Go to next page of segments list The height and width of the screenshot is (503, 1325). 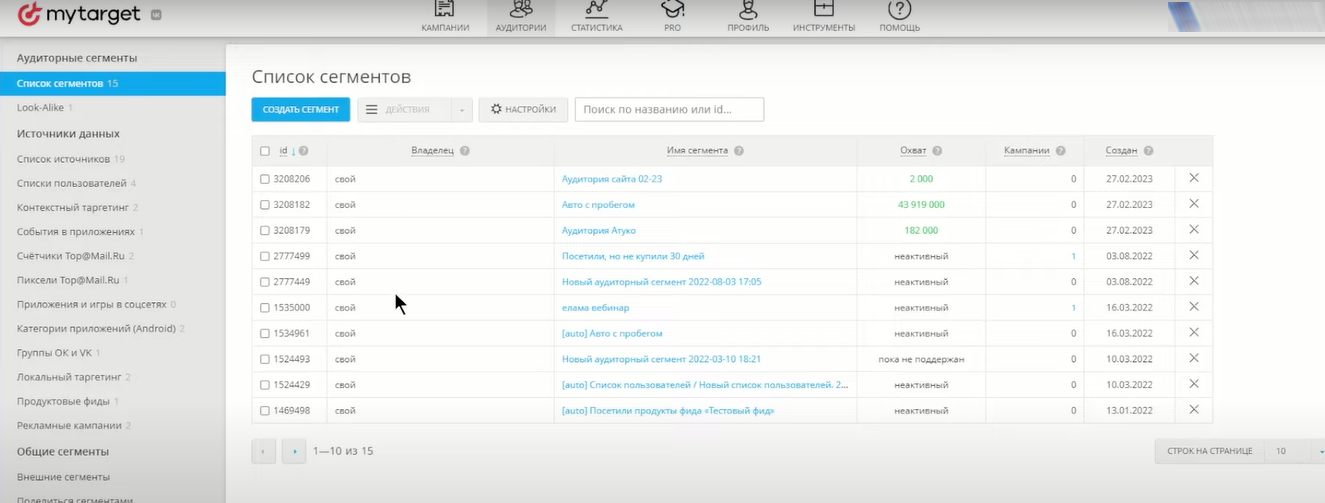pyautogui.click(x=294, y=452)
